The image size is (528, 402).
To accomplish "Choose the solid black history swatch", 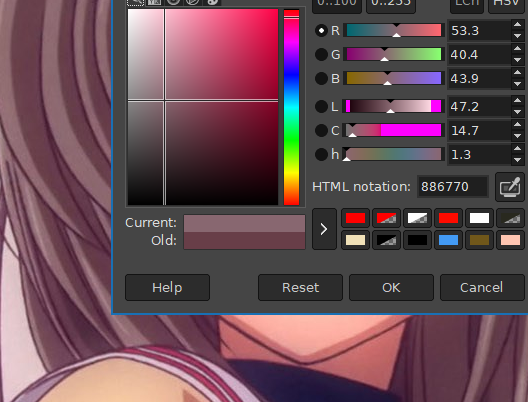I will point(417,240).
